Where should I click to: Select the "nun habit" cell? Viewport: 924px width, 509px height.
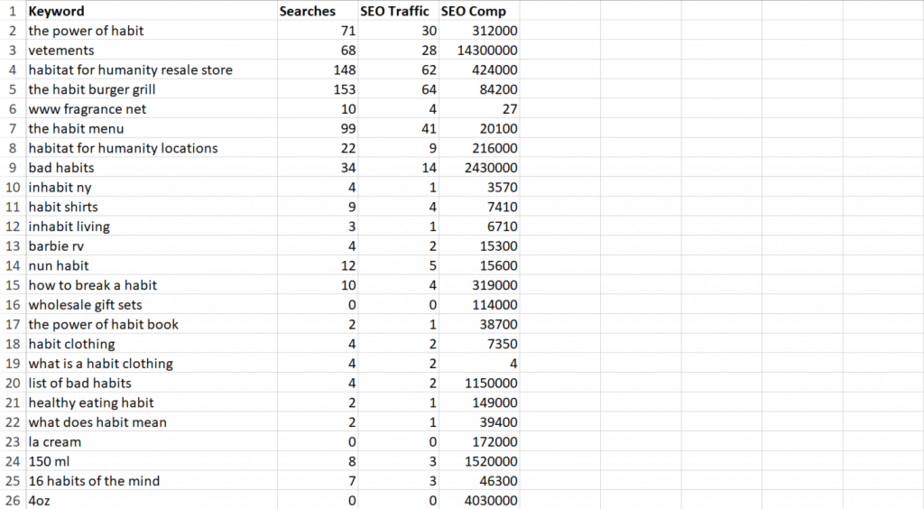click(x=152, y=265)
